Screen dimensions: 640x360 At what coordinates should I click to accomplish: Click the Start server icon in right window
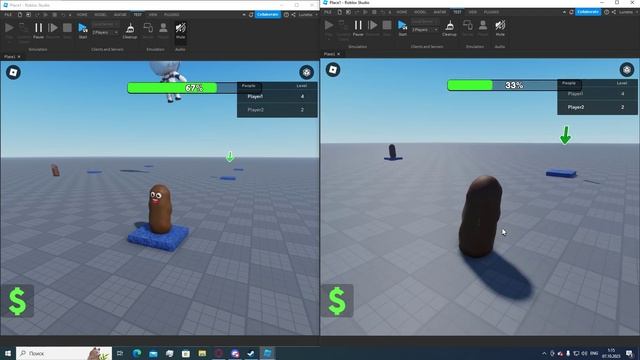point(402,28)
